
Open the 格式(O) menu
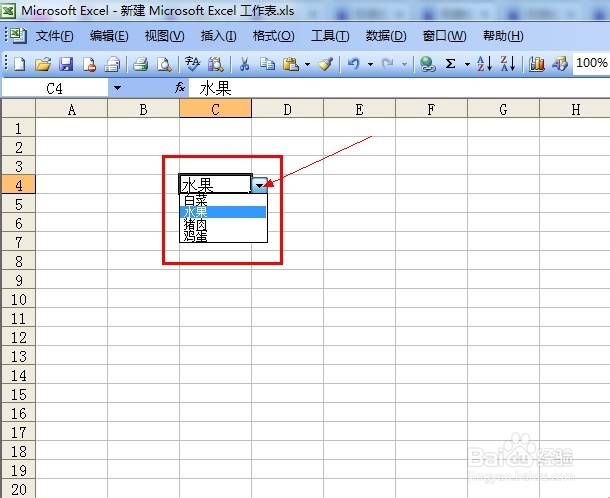pos(273,36)
